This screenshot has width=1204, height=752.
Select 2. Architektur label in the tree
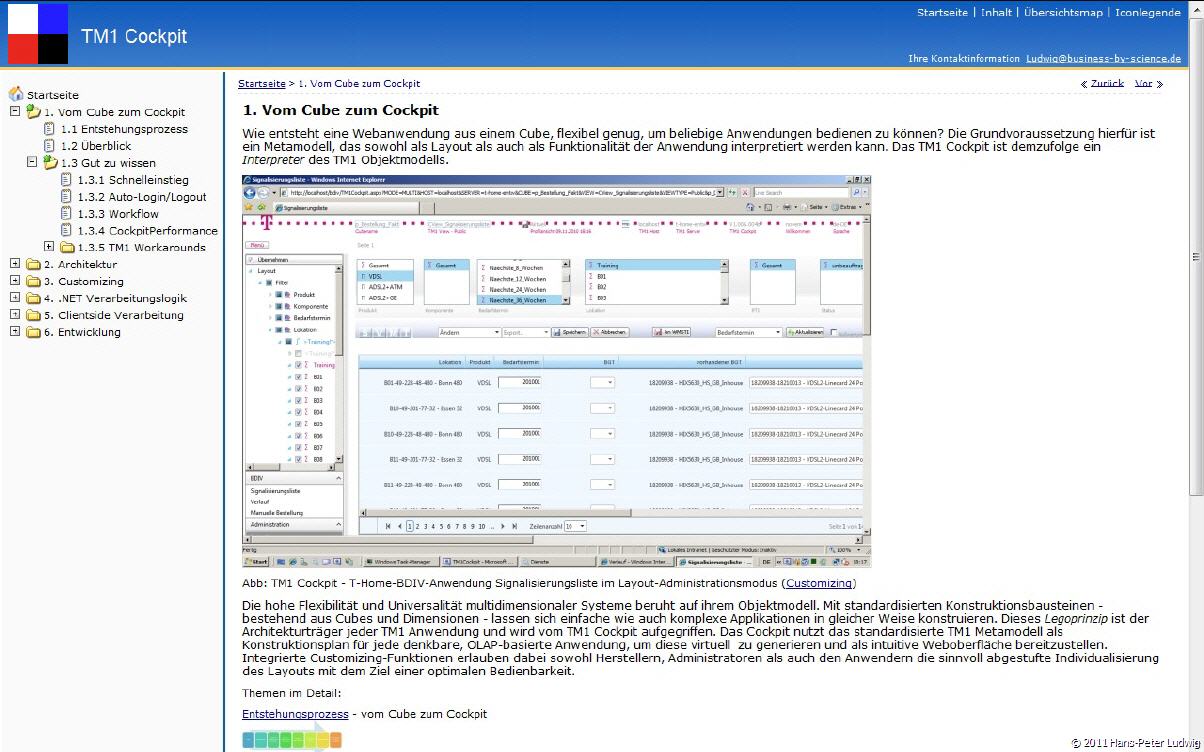[80, 265]
